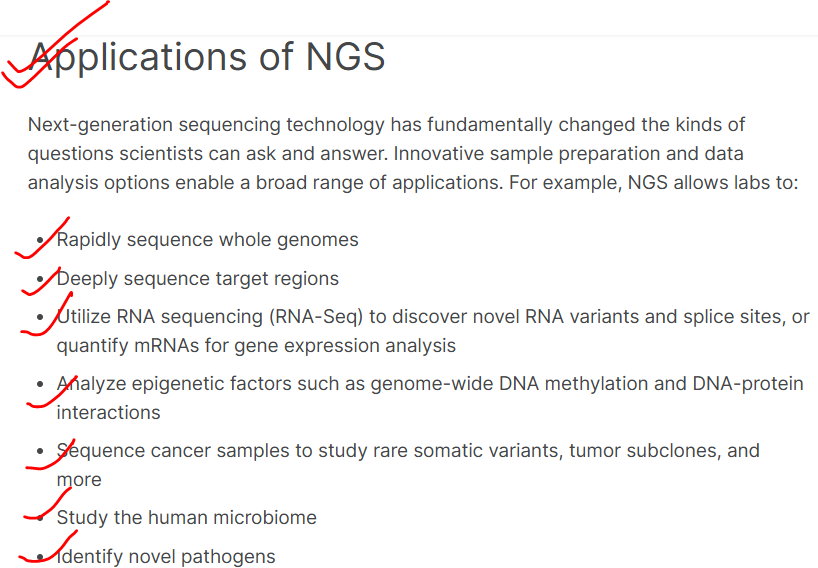The height and width of the screenshot is (568, 818).
Task: Click the Applications of NGS heading
Action: pyautogui.click(x=207, y=57)
